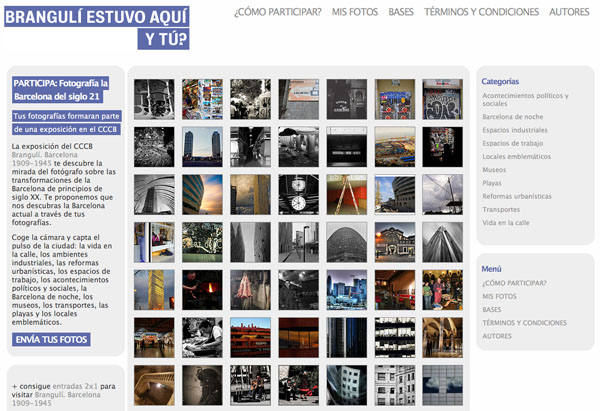Image resolution: width=600 pixels, height=411 pixels.
Task: Open the twin towers at dusk thumbnail
Action: pyautogui.click(x=202, y=147)
